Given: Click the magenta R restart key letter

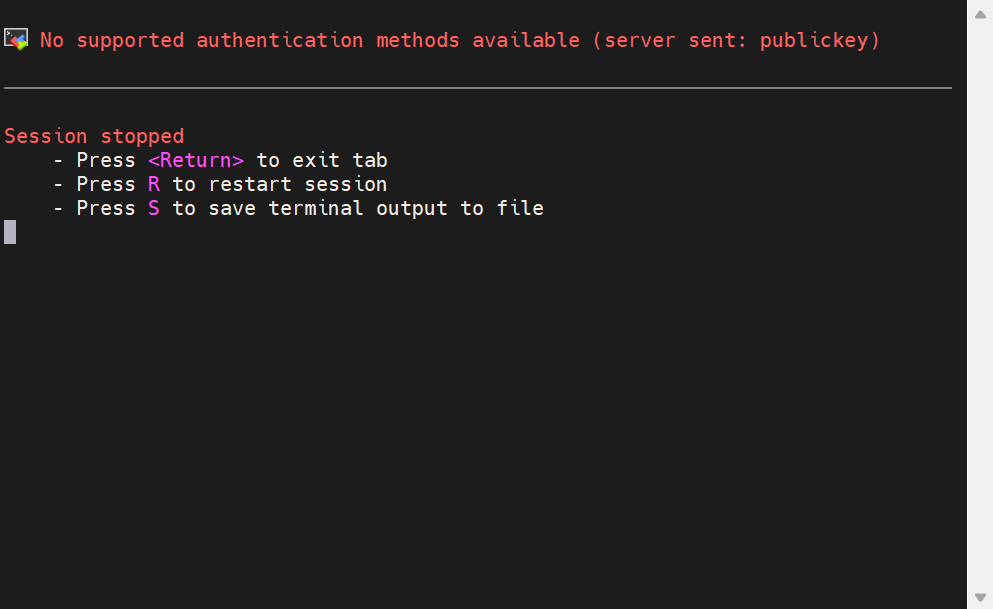Looking at the screenshot, I should [x=154, y=184].
